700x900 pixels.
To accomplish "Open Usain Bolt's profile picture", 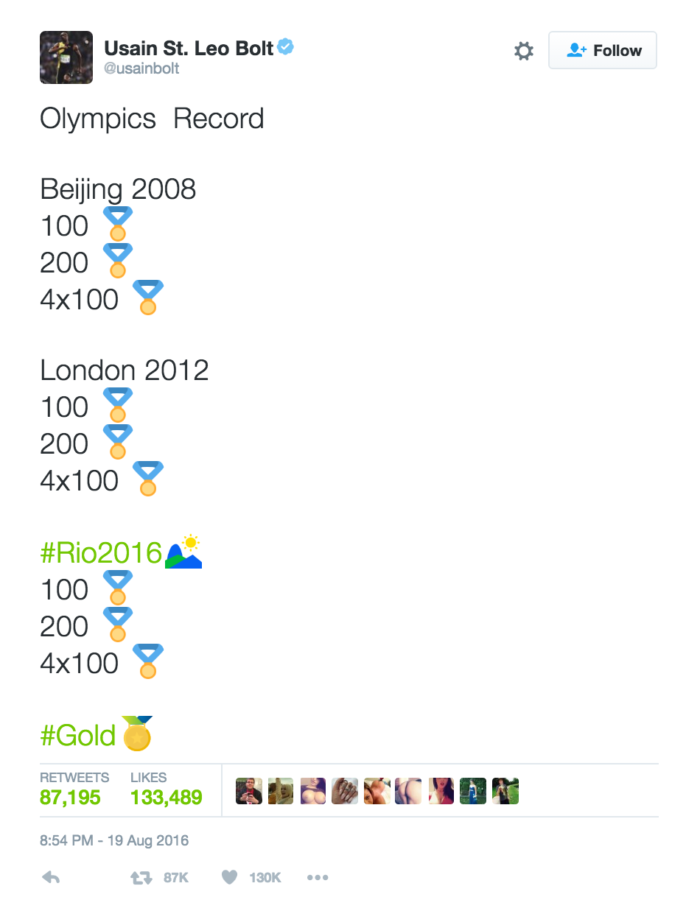I will (66, 57).
